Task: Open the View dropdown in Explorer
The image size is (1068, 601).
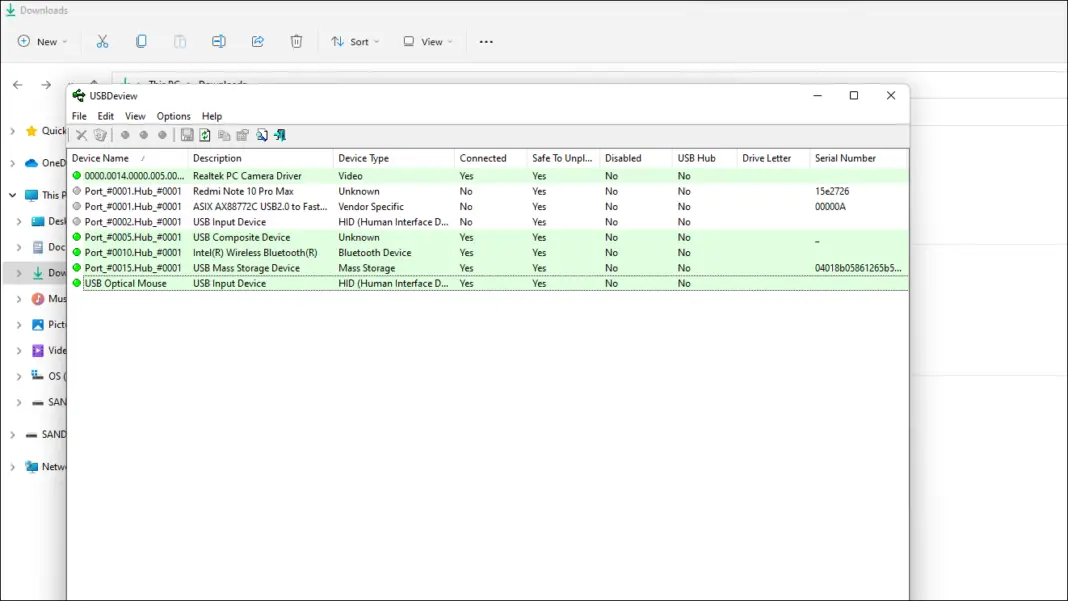Action: (x=428, y=41)
